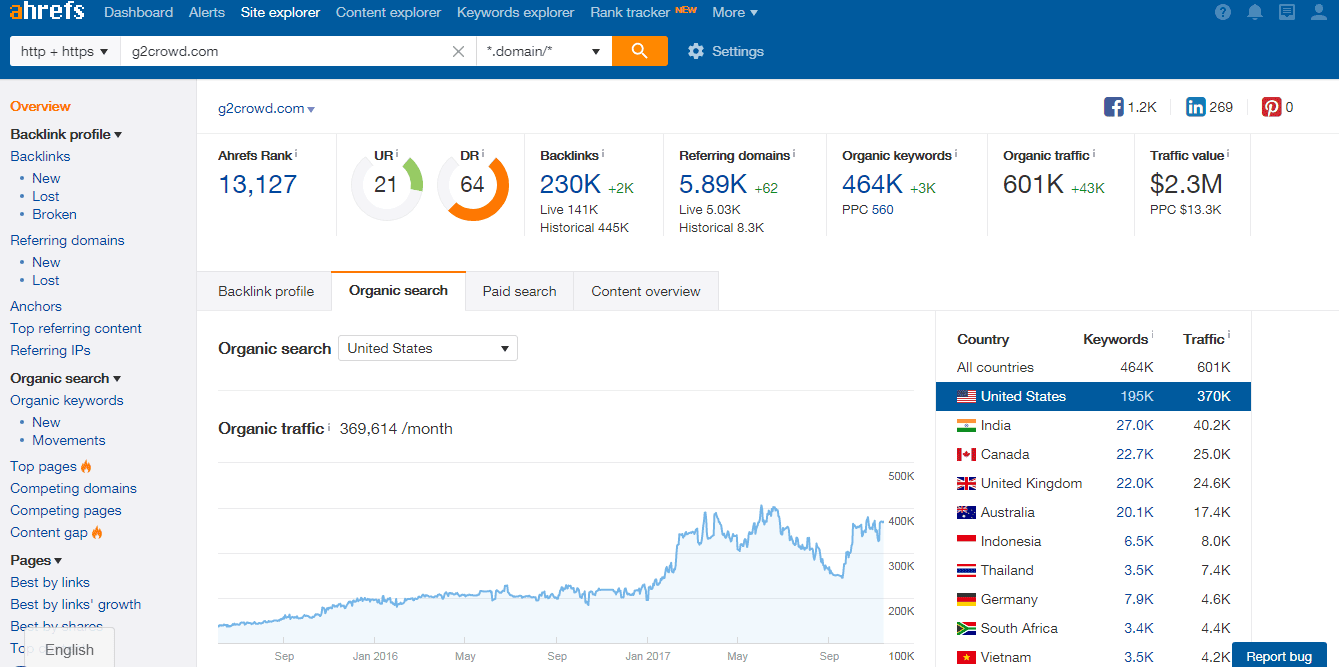Open the Competing domains sidebar link
The image size is (1339, 667).
coord(73,488)
